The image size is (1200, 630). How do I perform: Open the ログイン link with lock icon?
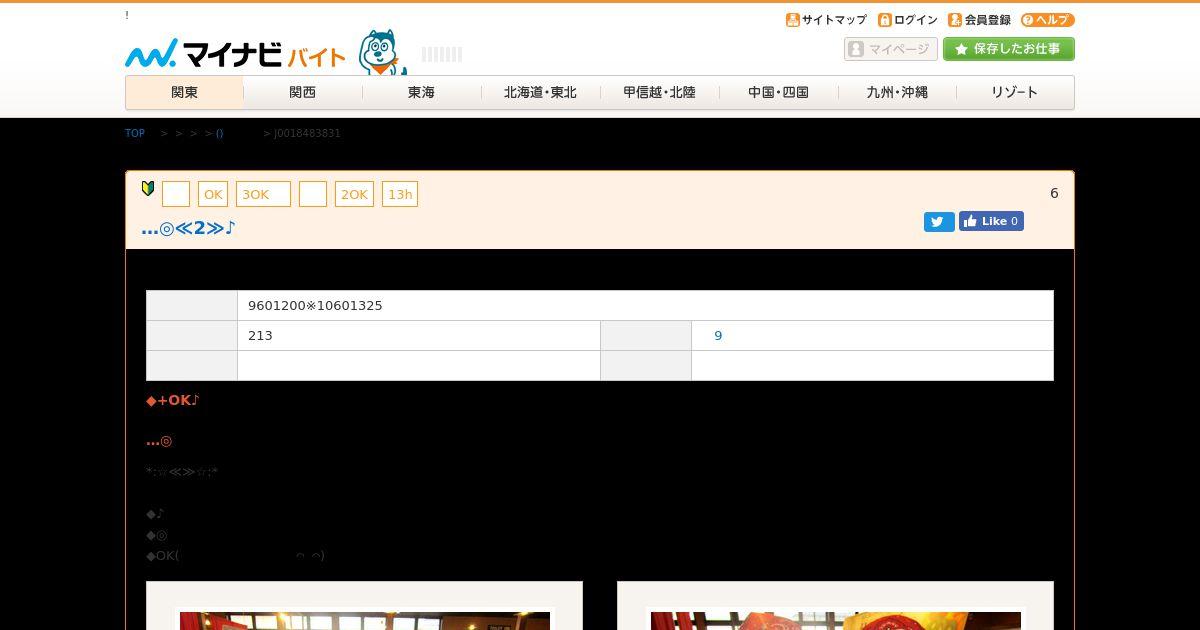908,20
